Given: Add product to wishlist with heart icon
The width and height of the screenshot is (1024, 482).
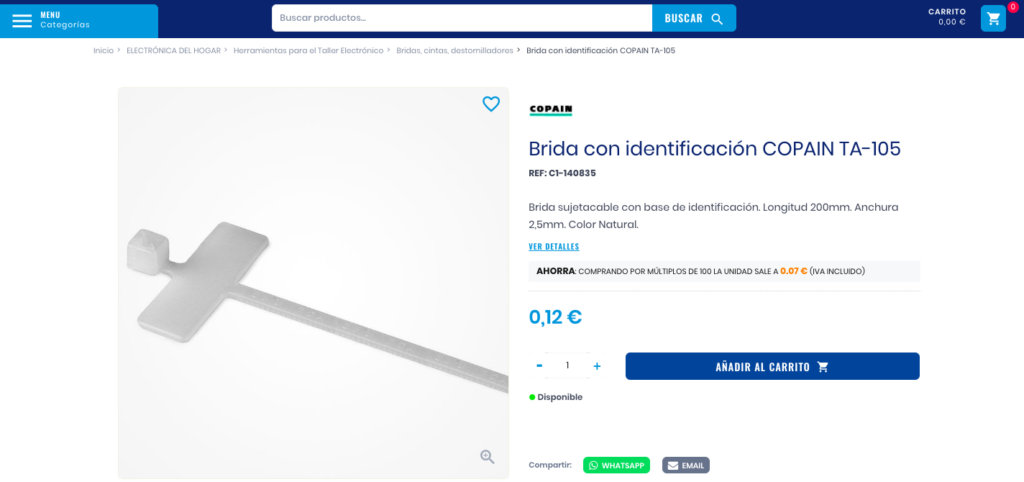Looking at the screenshot, I should (491, 104).
